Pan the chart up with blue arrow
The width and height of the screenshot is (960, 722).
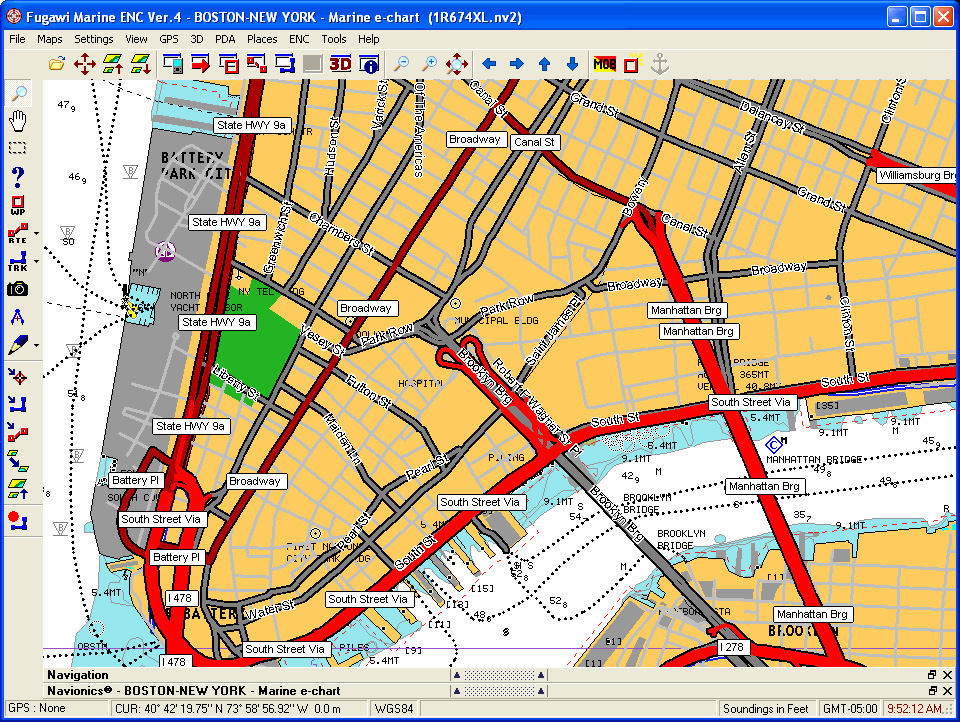tap(544, 64)
